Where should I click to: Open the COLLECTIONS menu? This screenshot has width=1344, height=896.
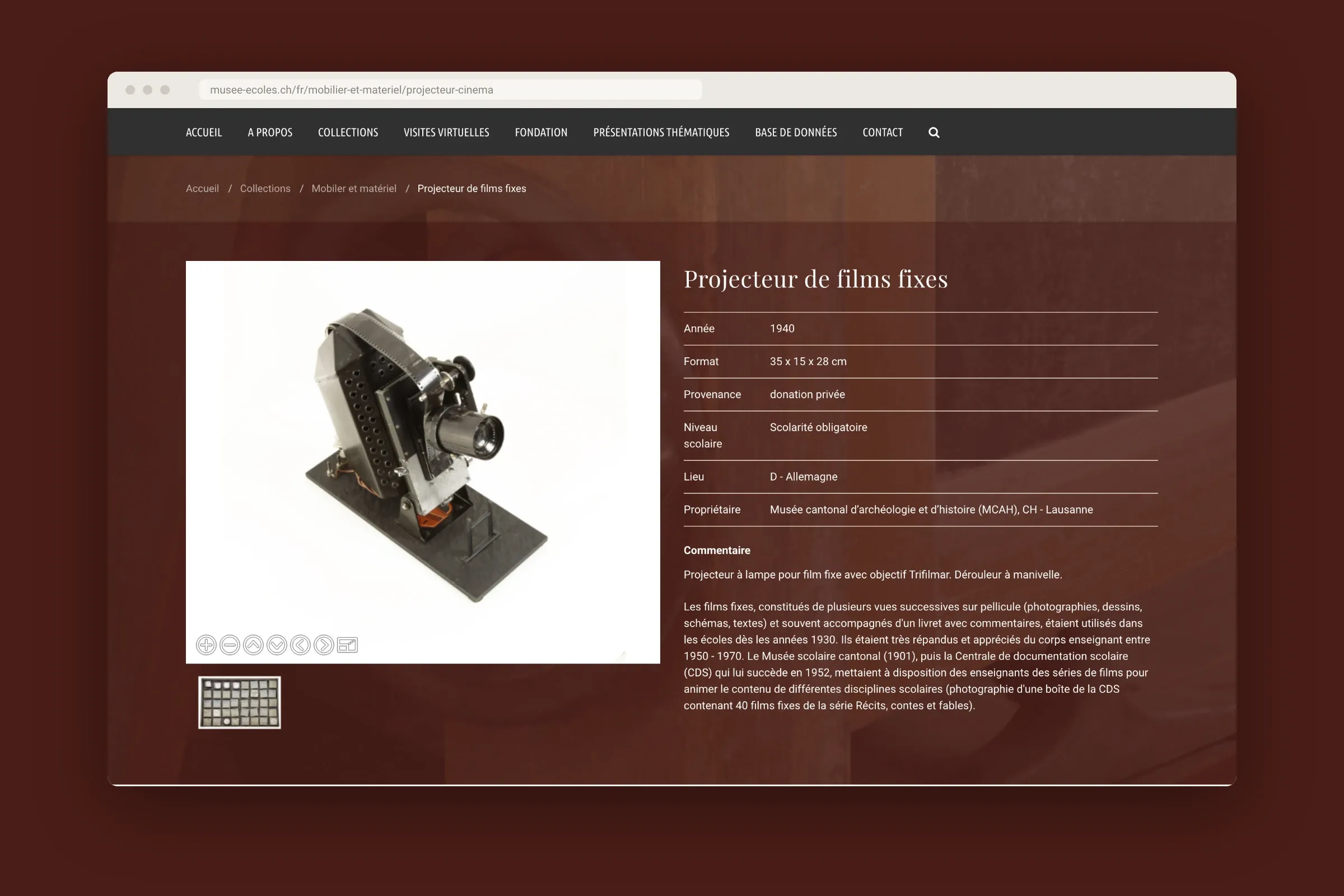coord(348,133)
